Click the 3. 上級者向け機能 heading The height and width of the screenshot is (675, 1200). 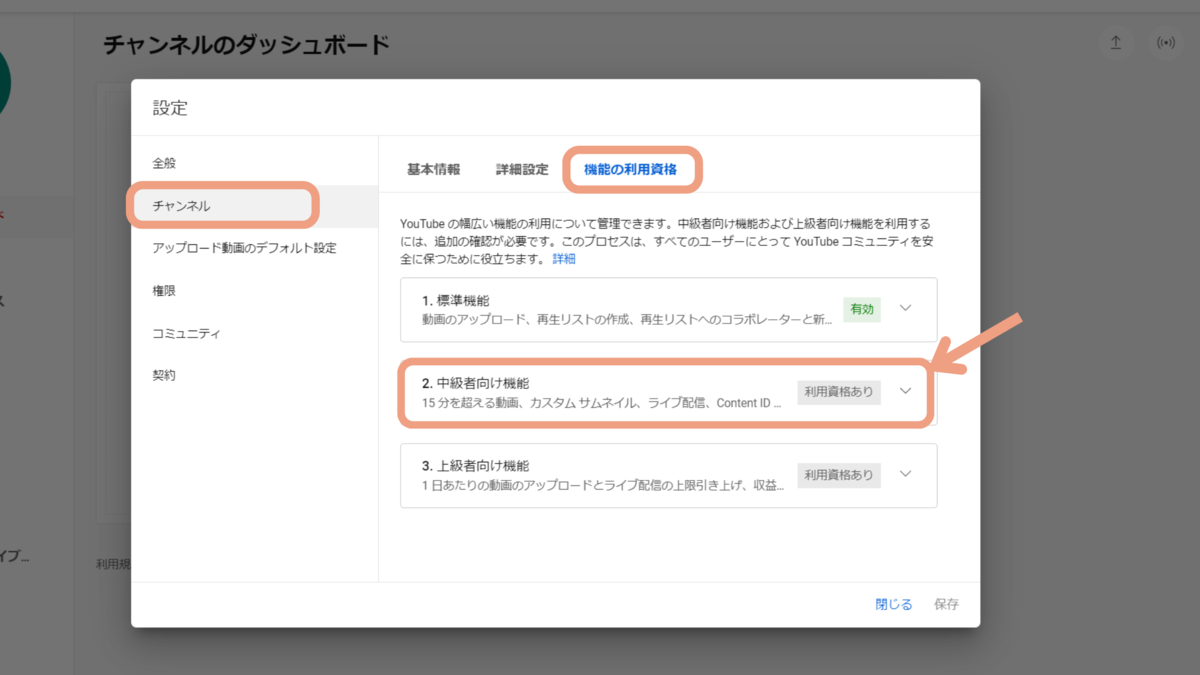(475, 466)
